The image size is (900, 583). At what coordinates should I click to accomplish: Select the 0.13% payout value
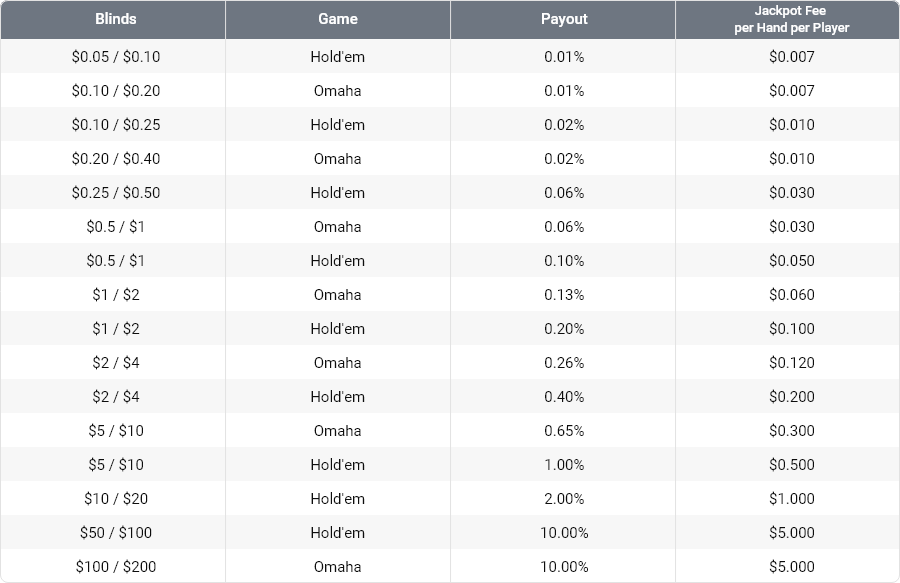[564, 295]
